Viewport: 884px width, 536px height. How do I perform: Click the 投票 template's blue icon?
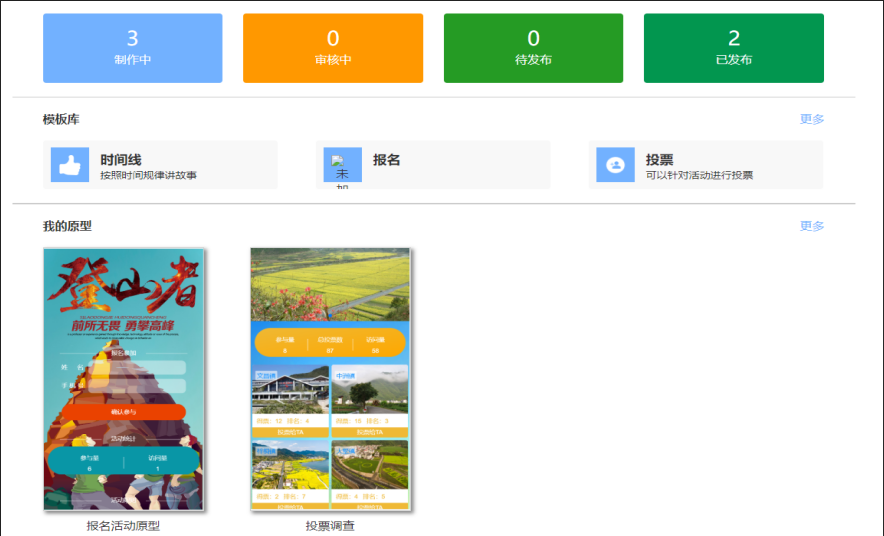tap(615, 166)
